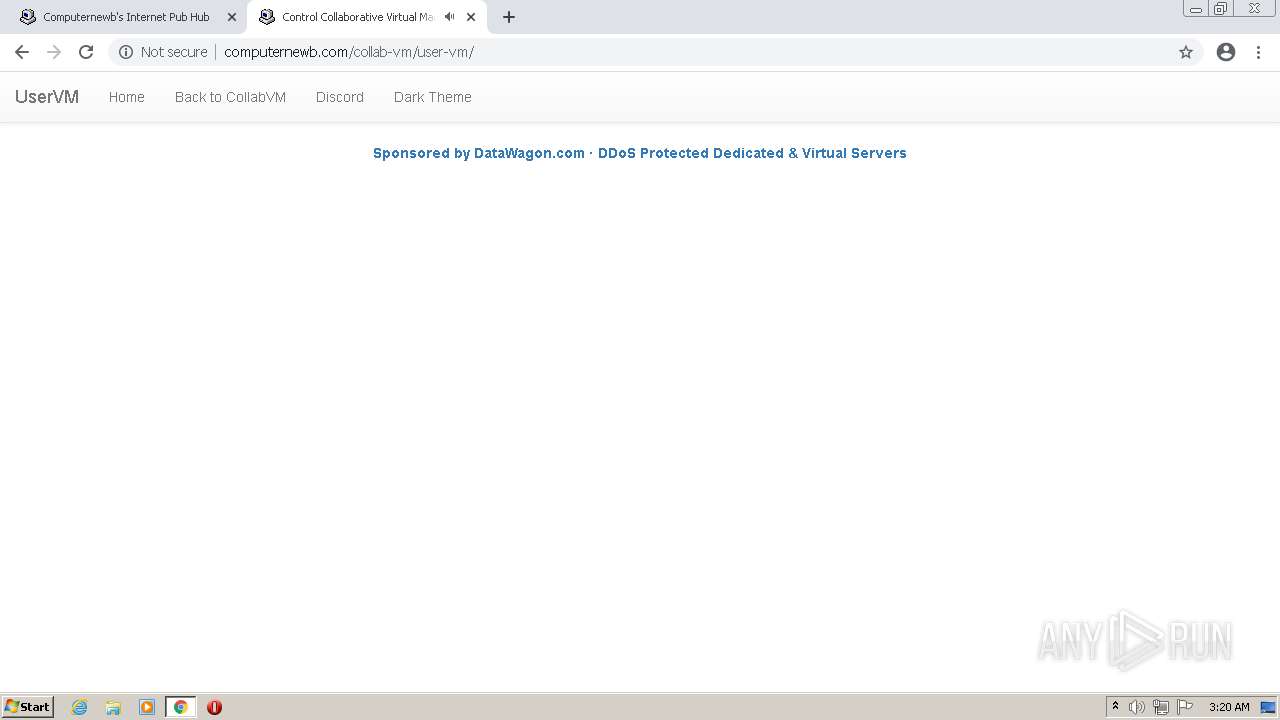Minimize the Chrome window
The height and width of the screenshot is (720, 1280).
pyautogui.click(x=1196, y=9)
